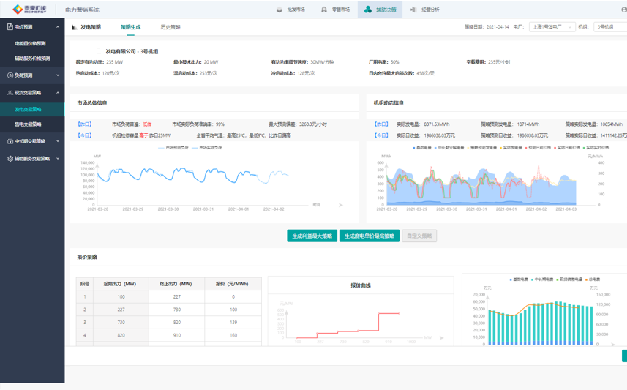
Task: Click the table cell showing 730
Action: tap(121, 322)
